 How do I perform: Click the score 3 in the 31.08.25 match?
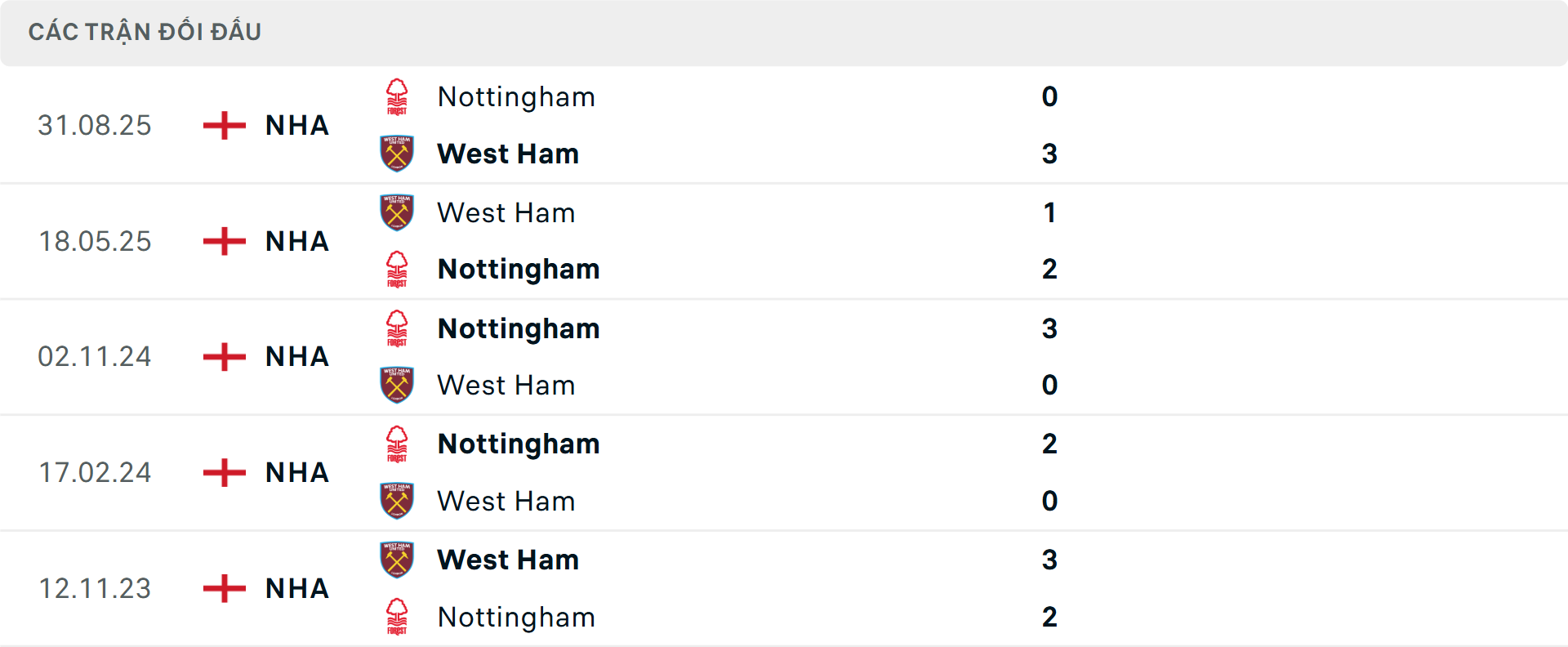point(1051,154)
